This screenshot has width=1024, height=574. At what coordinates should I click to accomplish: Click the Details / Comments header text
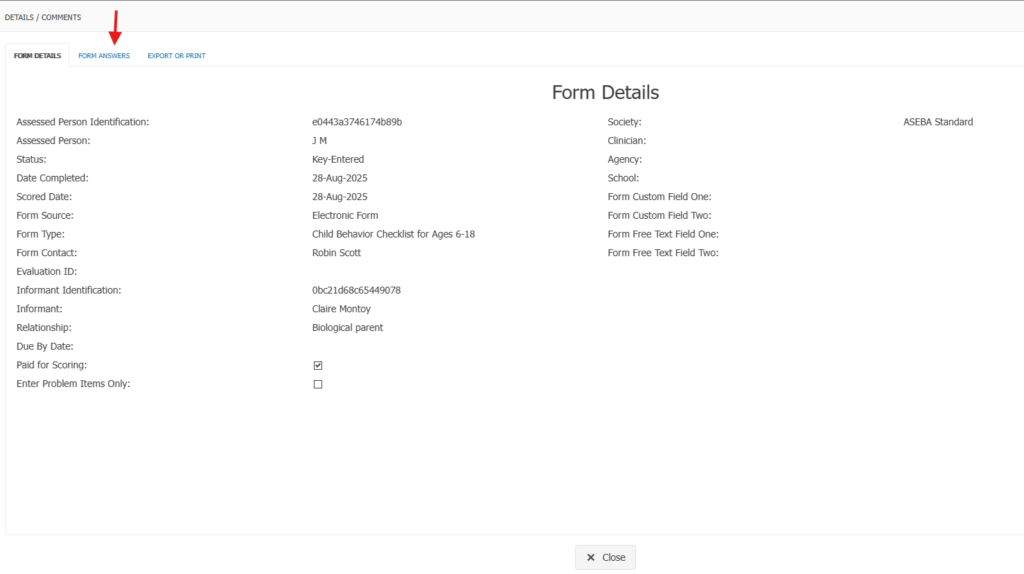click(43, 17)
